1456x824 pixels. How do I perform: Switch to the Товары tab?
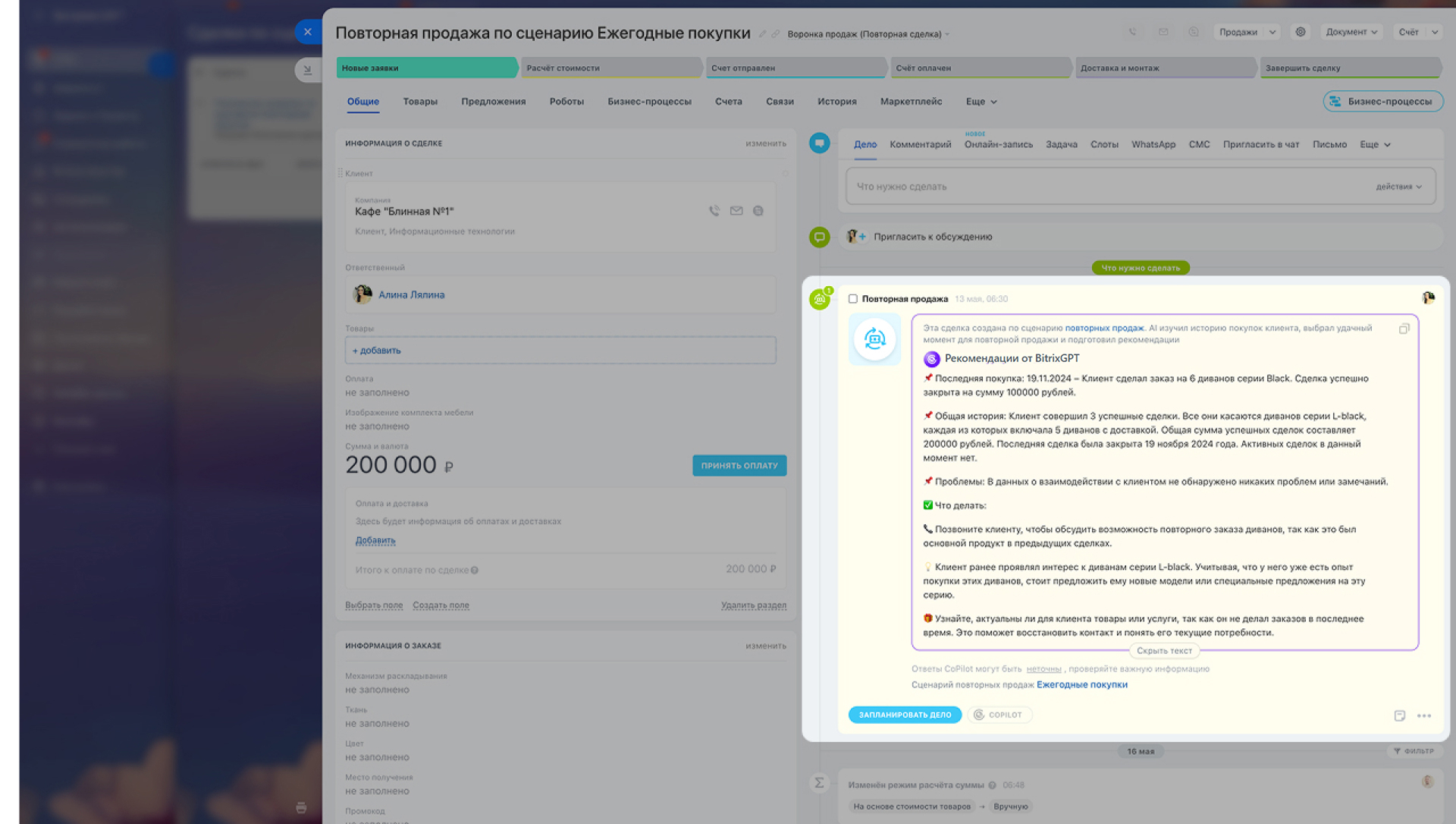(420, 102)
